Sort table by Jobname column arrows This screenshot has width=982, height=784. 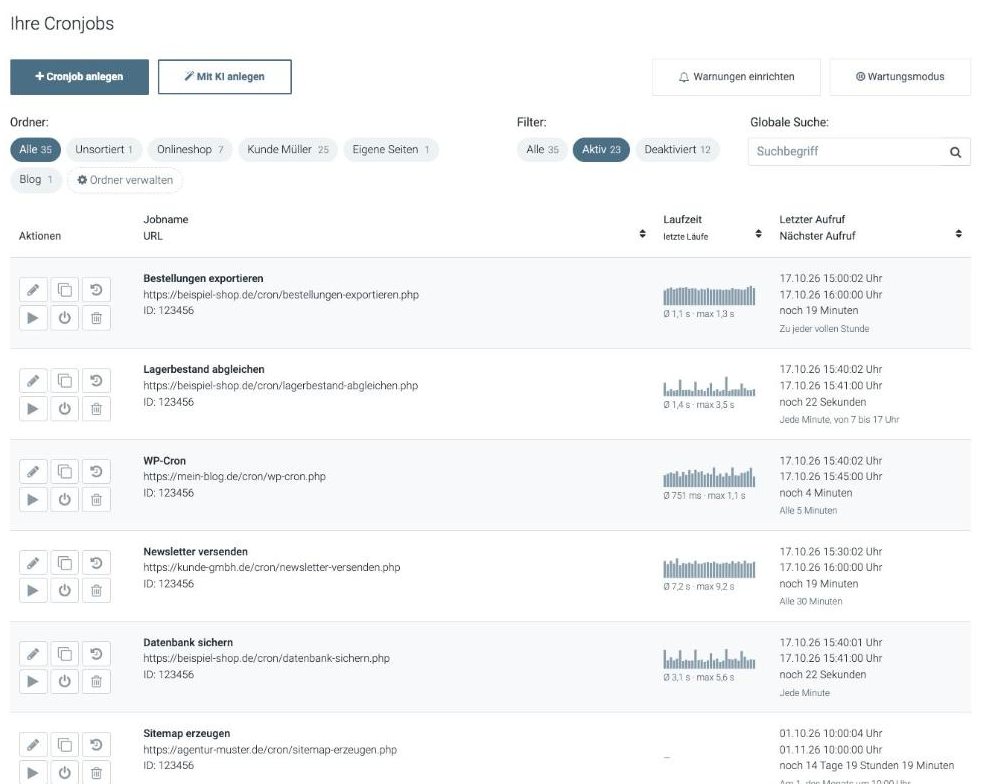(x=642, y=234)
